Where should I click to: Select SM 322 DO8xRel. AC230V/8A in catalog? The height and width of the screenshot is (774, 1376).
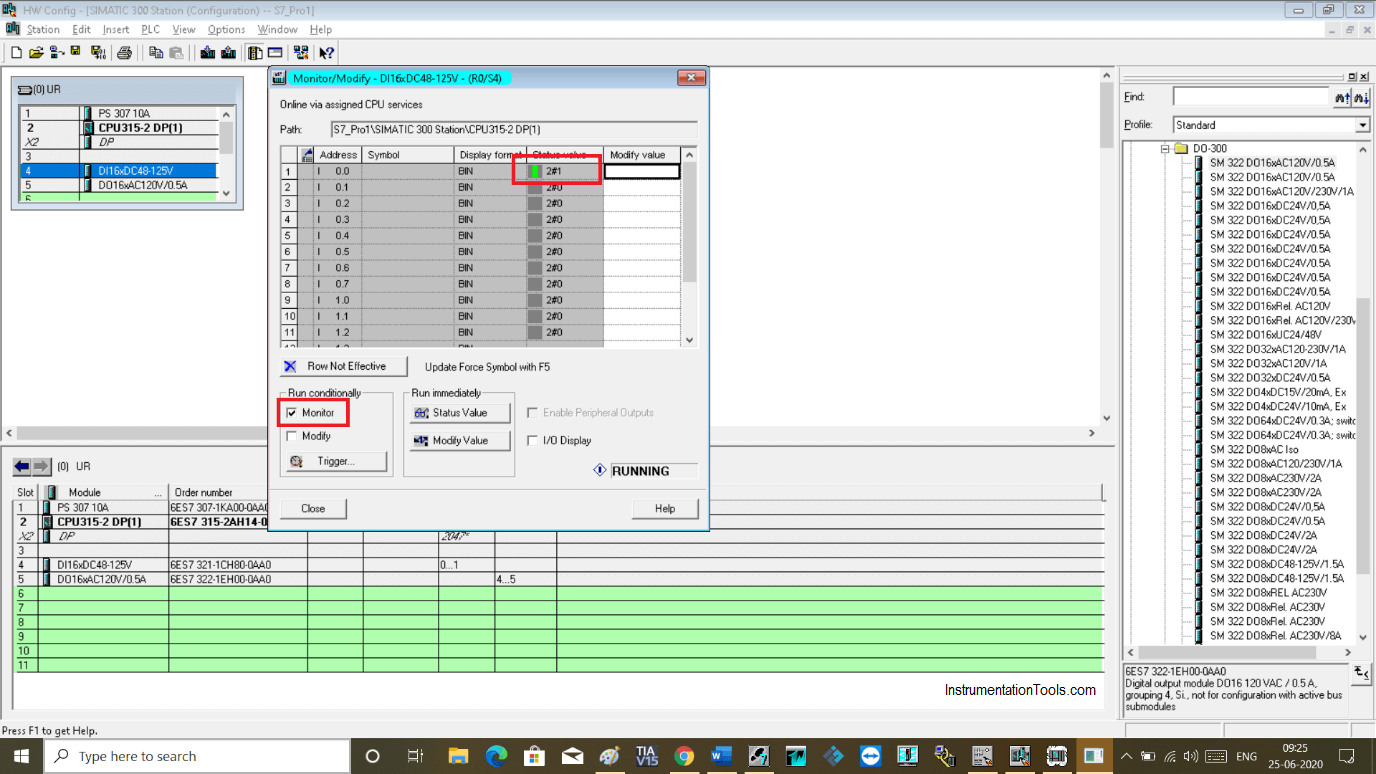1275,636
